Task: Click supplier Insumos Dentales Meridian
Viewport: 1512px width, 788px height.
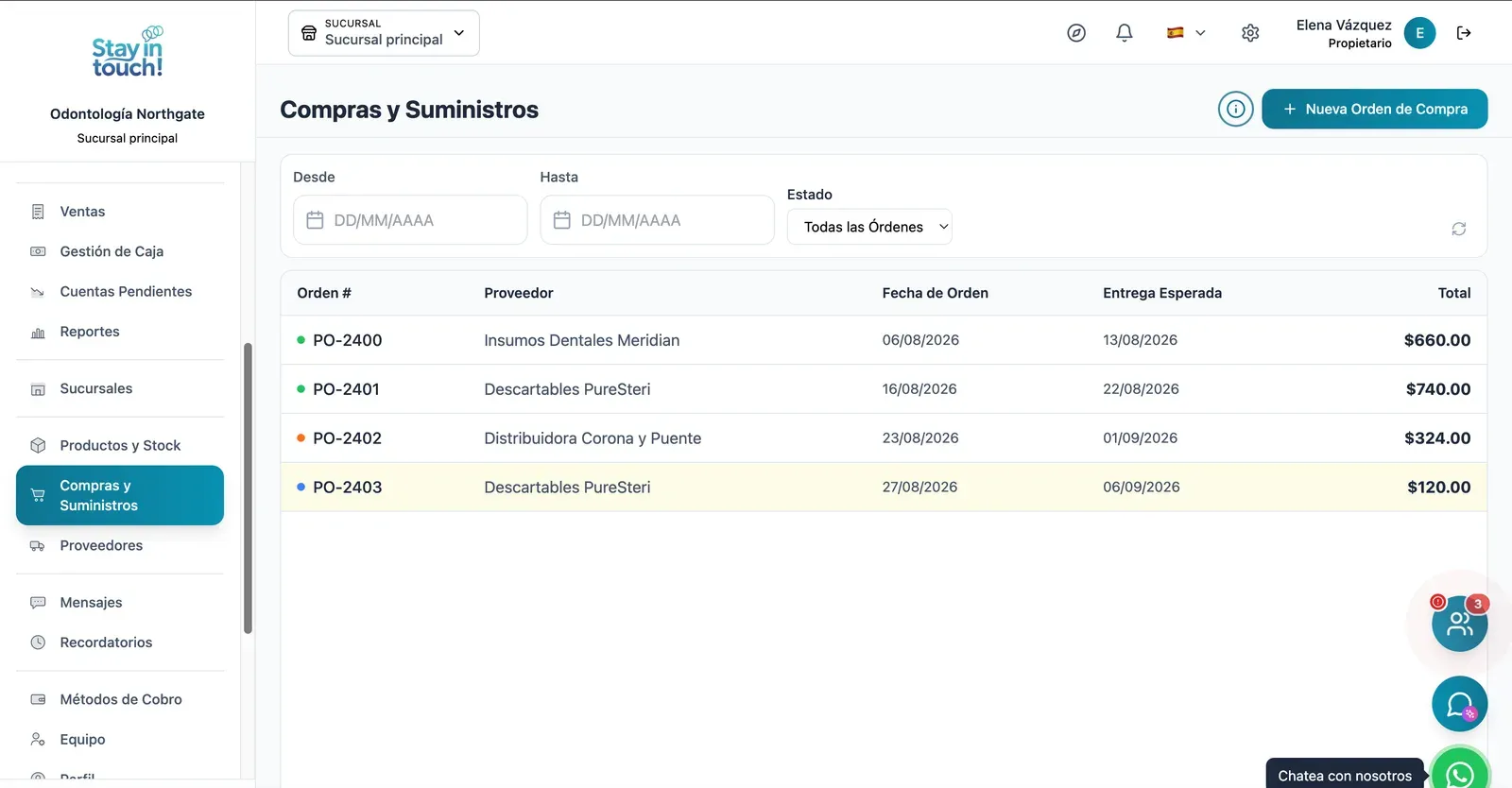Action: pyautogui.click(x=582, y=340)
